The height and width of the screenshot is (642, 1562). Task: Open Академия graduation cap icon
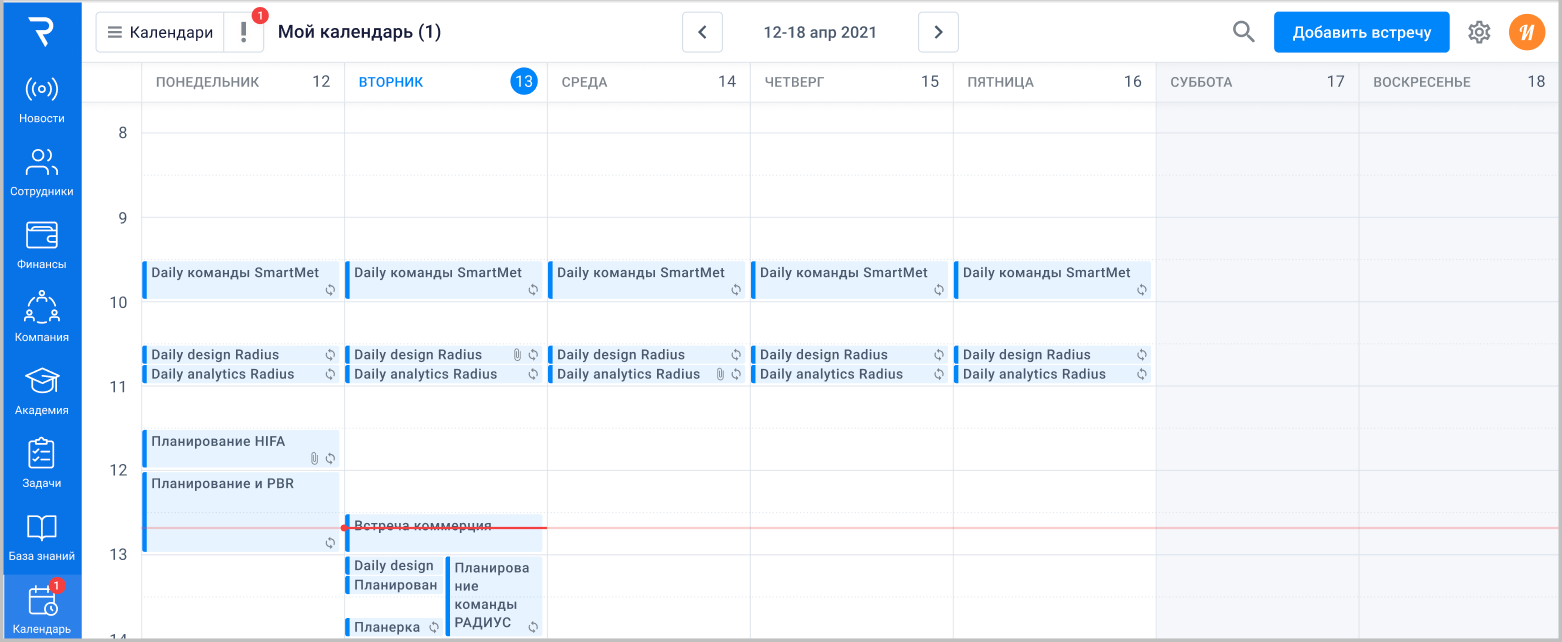tap(41, 391)
